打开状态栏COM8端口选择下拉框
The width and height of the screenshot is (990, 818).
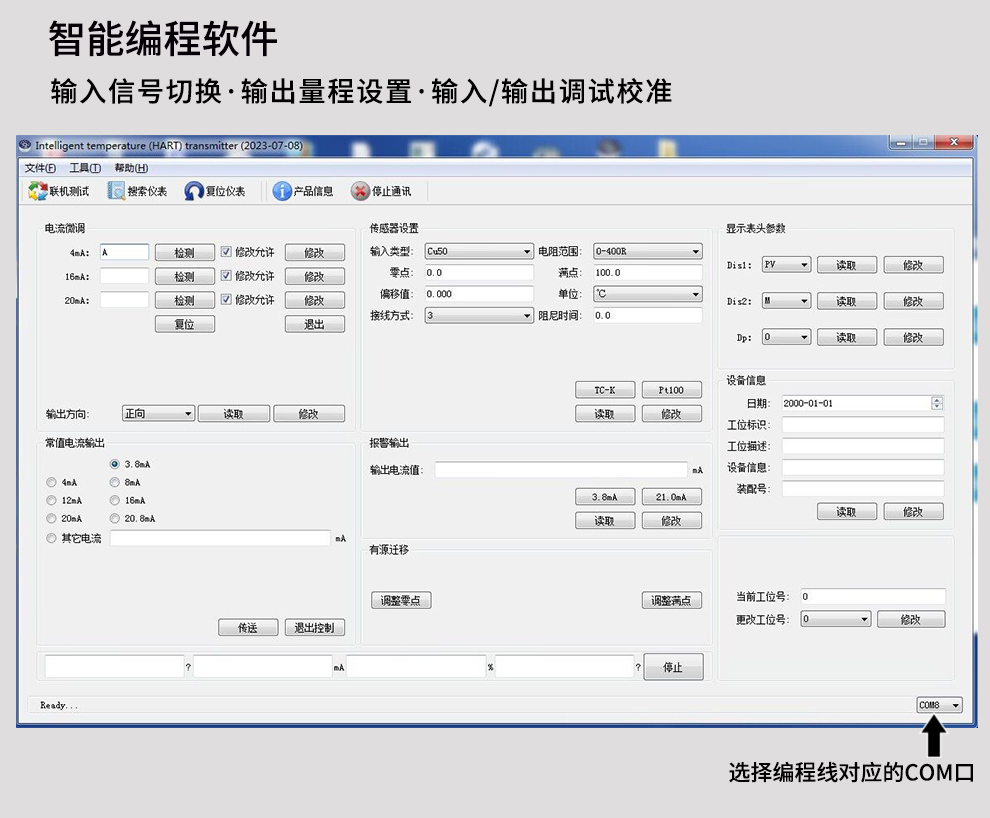(954, 704)
